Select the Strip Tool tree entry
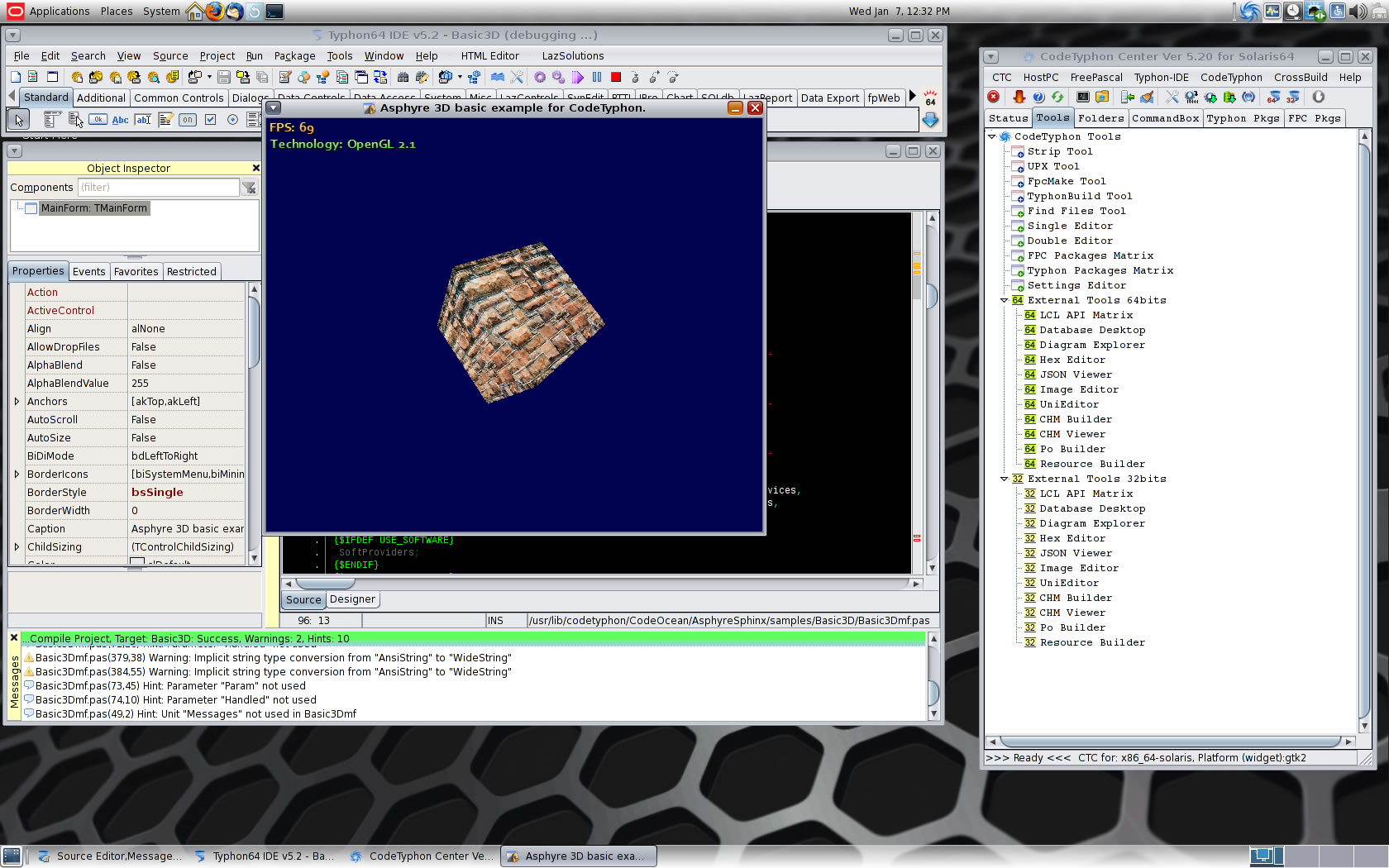The height and width of the screenshot is (868, 1389). tap(1060, 151)
